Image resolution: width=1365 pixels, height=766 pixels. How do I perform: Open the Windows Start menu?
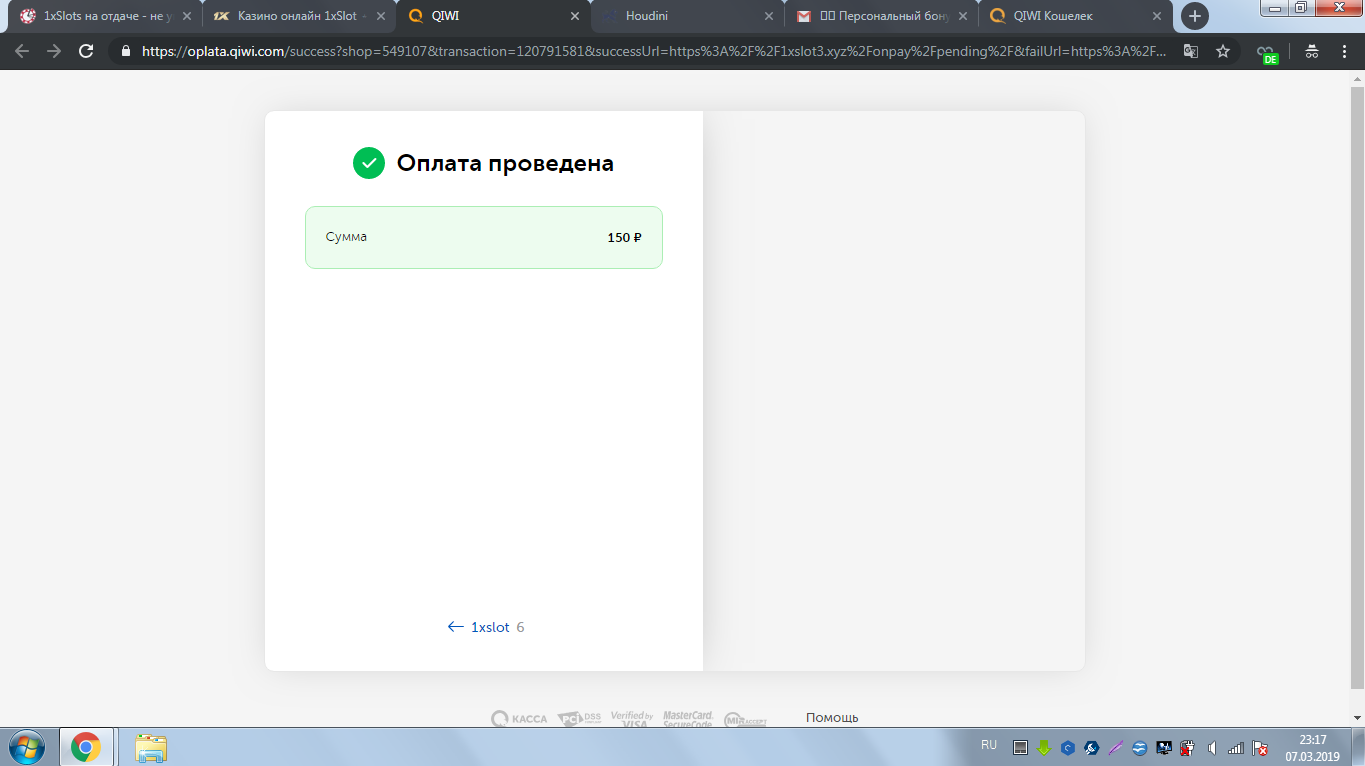[x=27, y=747]
